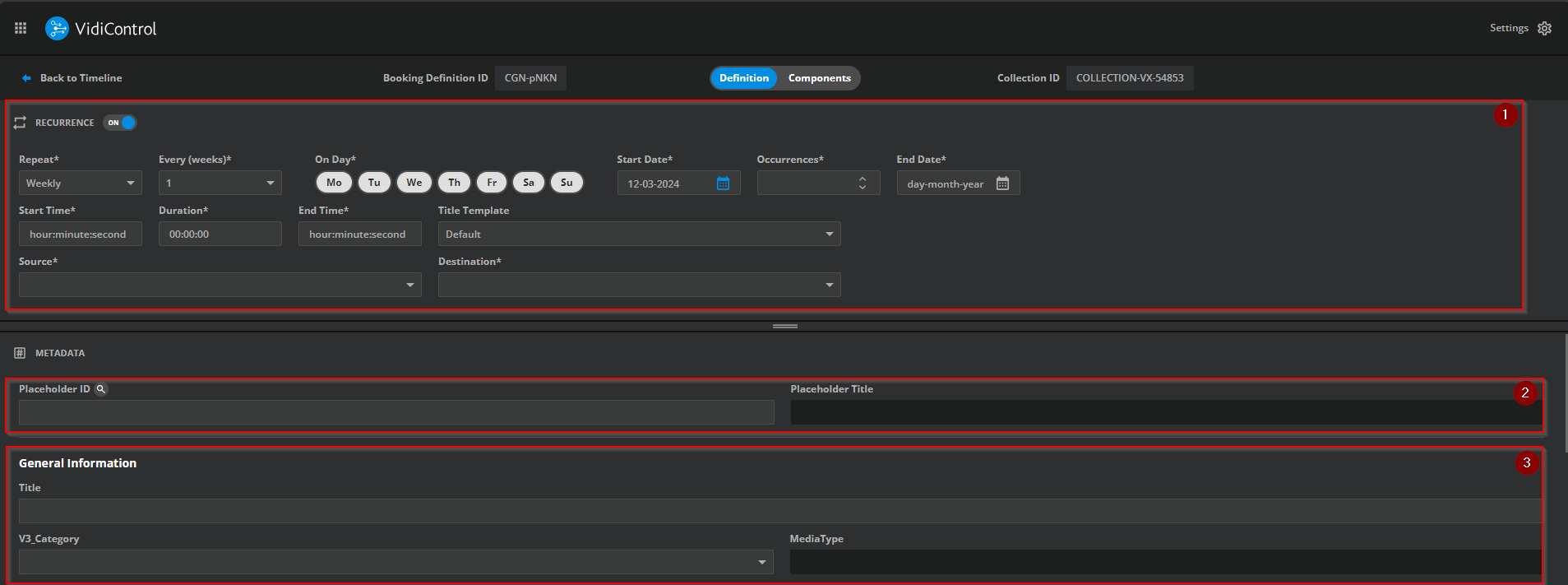
Task: Toggle the Friday day button
Action: (x=492, y=183)
